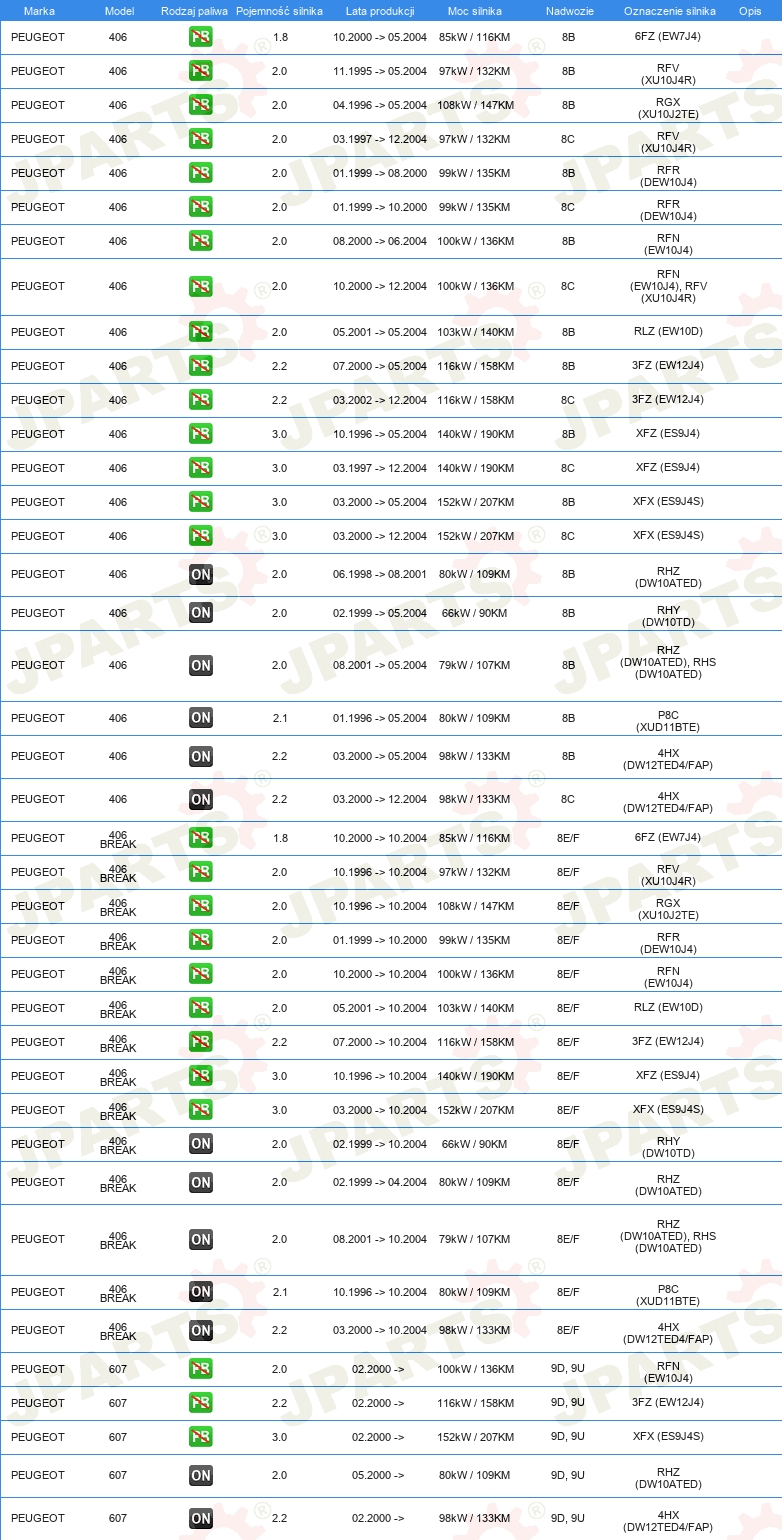Viewport: 782px width, 1540px height.
Task: Click the diesel ON icon in the 406 BREAK P8C row
Action: pos(201,1292)
